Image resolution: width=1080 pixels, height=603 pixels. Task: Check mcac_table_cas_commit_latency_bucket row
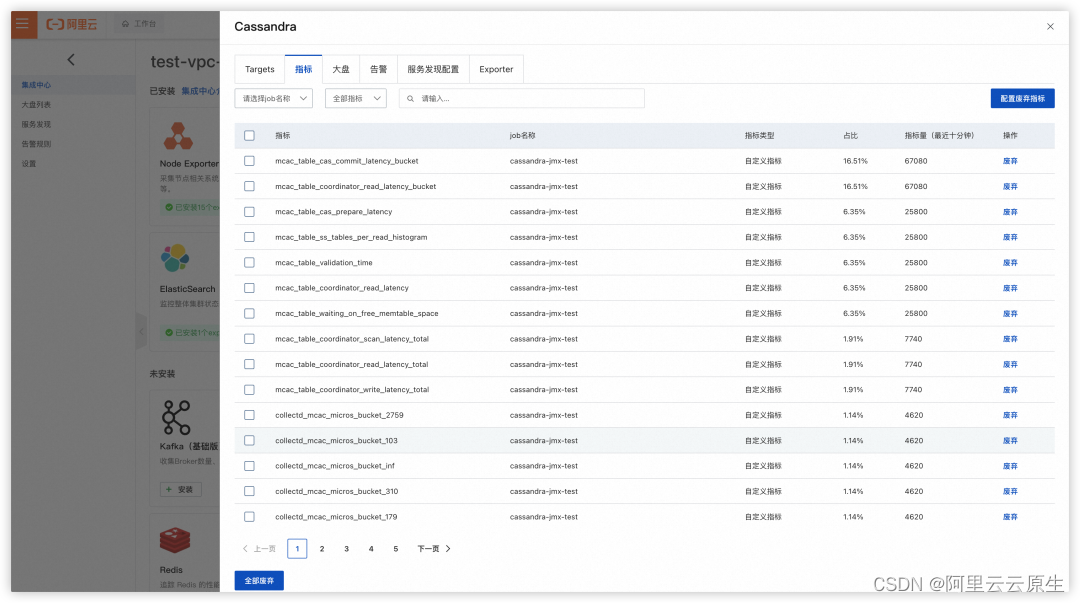pyautogui.click(x=249, y=161)
